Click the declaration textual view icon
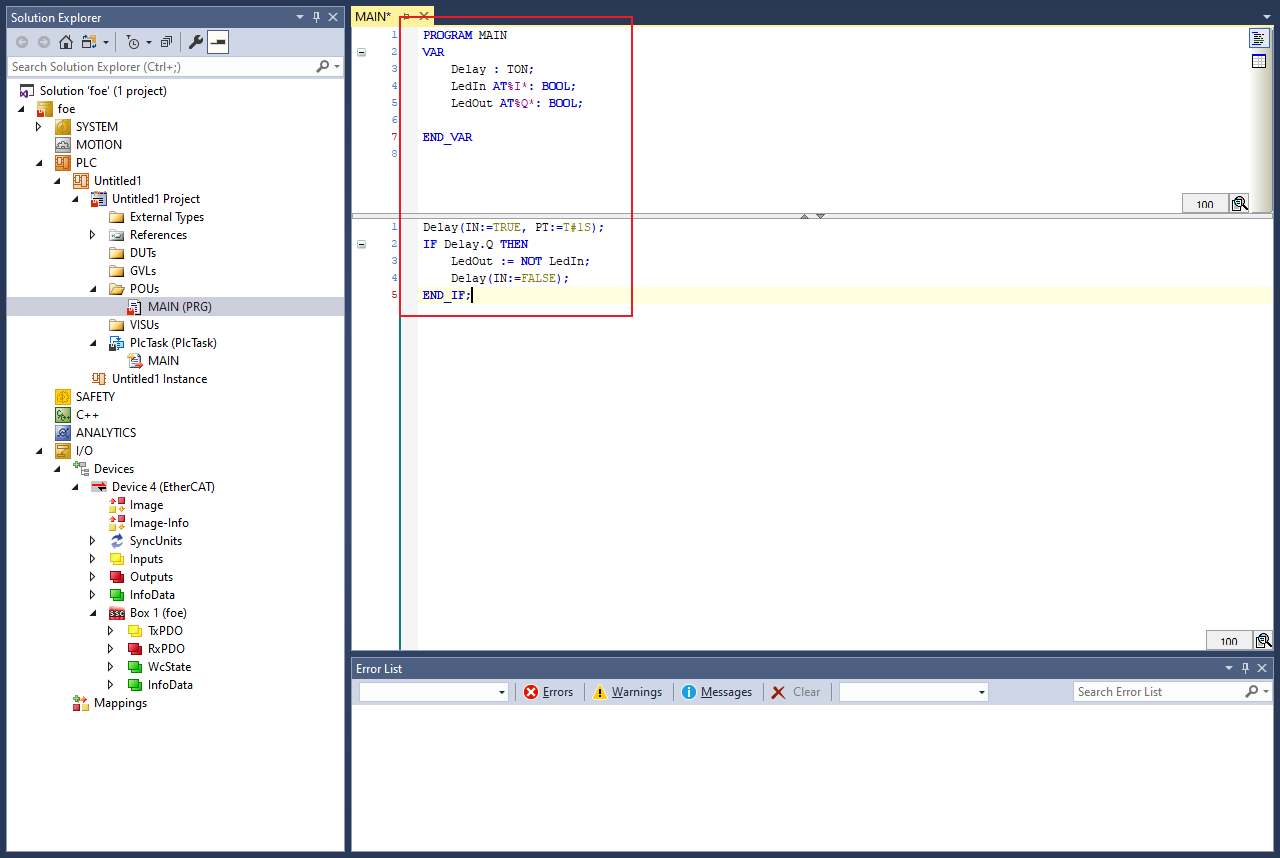Viewport: 1280px width, 858px height. click(1259, 38)
